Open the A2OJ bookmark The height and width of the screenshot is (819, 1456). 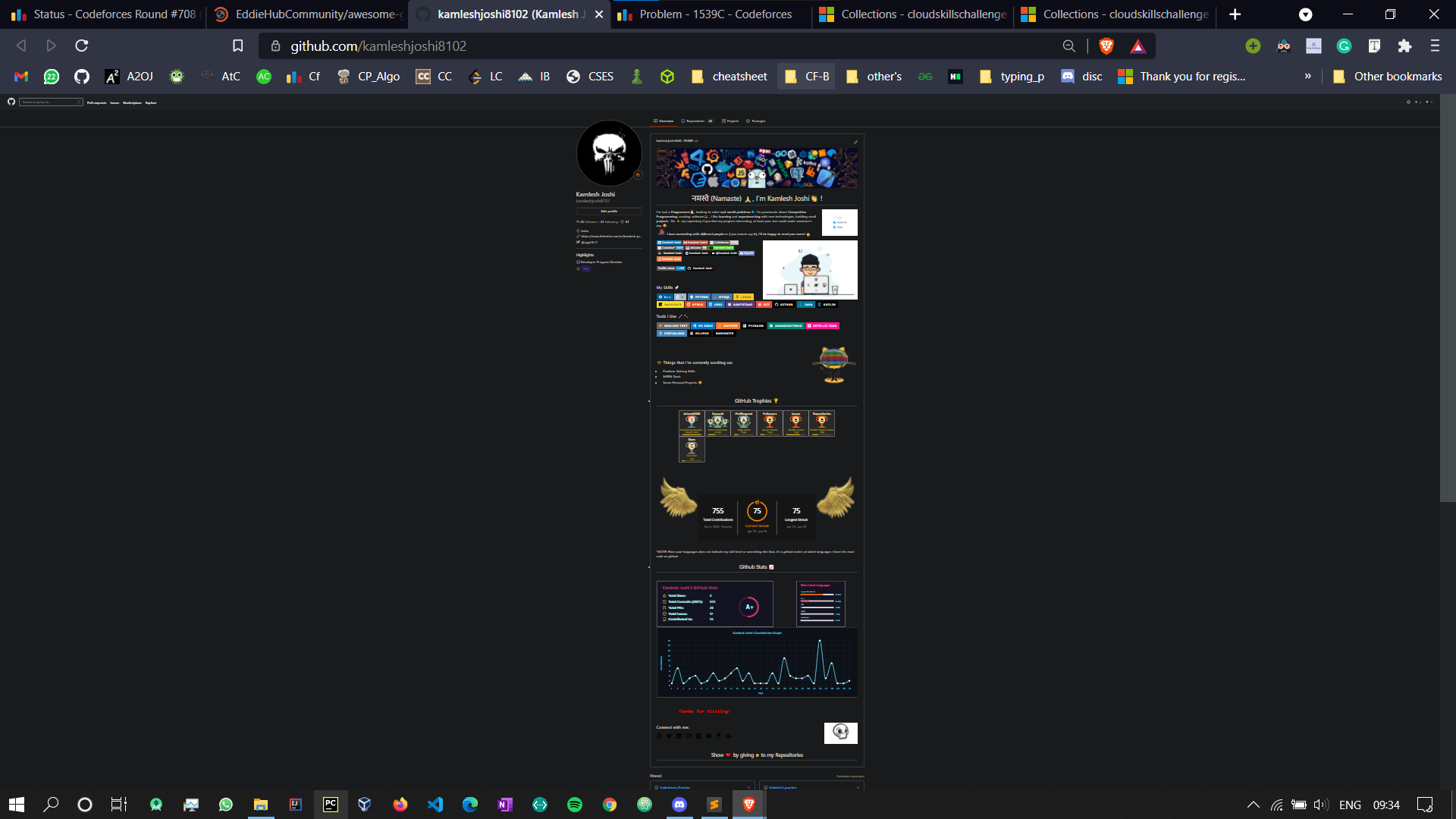point(129,77)
